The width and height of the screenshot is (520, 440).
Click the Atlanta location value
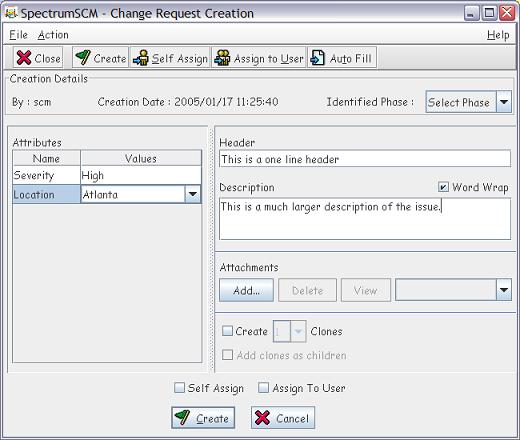[x=133, y=194]
